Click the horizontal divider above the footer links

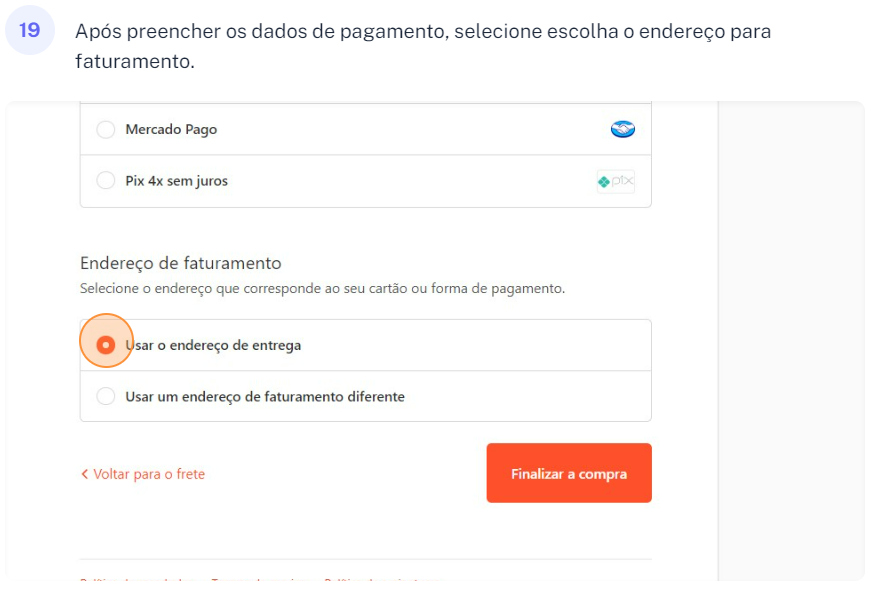click(x=365, y=559)
